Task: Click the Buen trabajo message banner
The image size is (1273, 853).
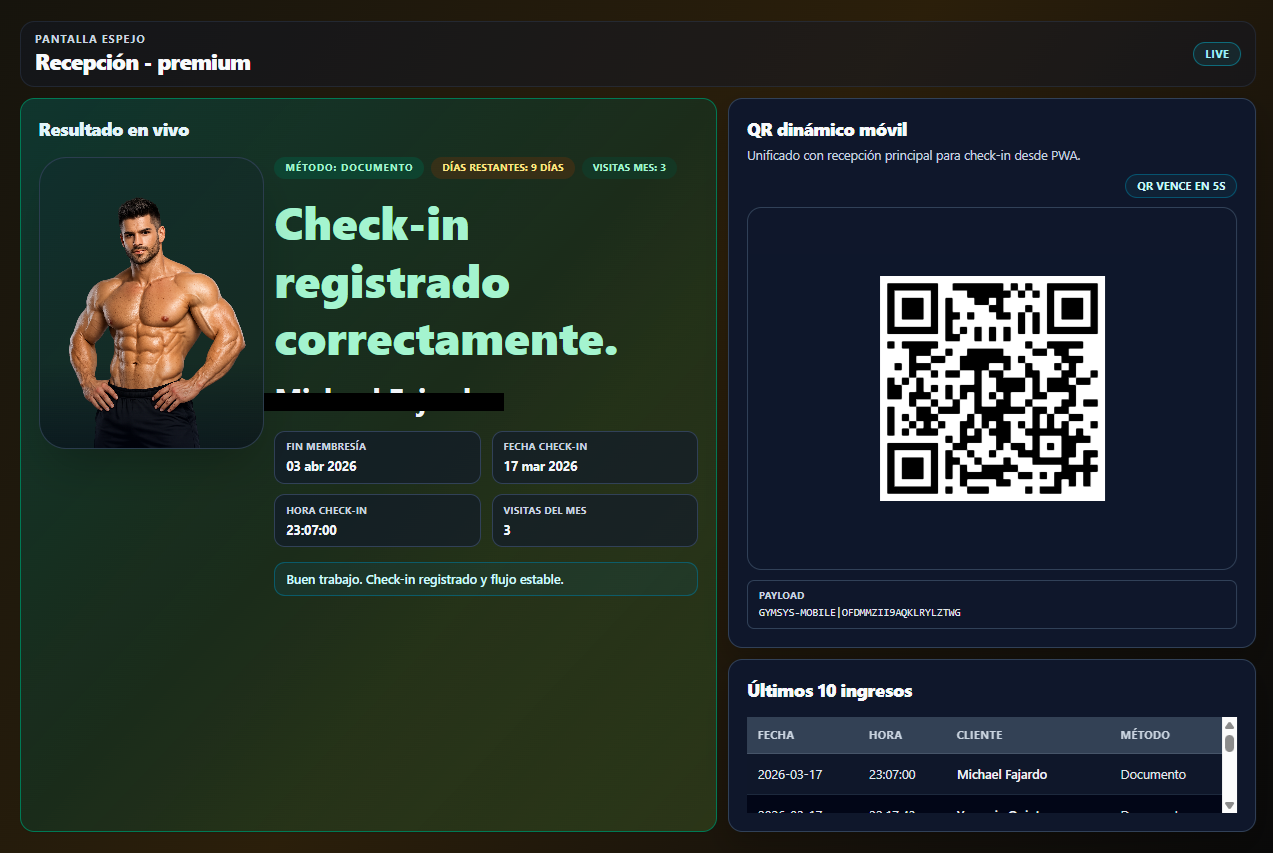Action: tap(486, 579)
